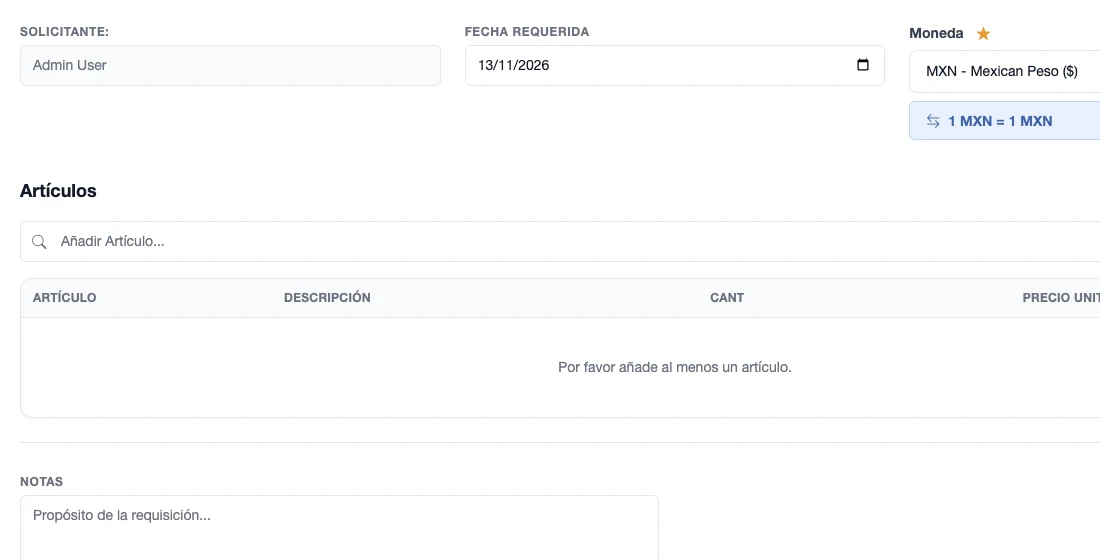The image size is (1100, 560).
Task: Open the MXN - Mexican Peso currency dropdown
Action: coord(1005,71)
